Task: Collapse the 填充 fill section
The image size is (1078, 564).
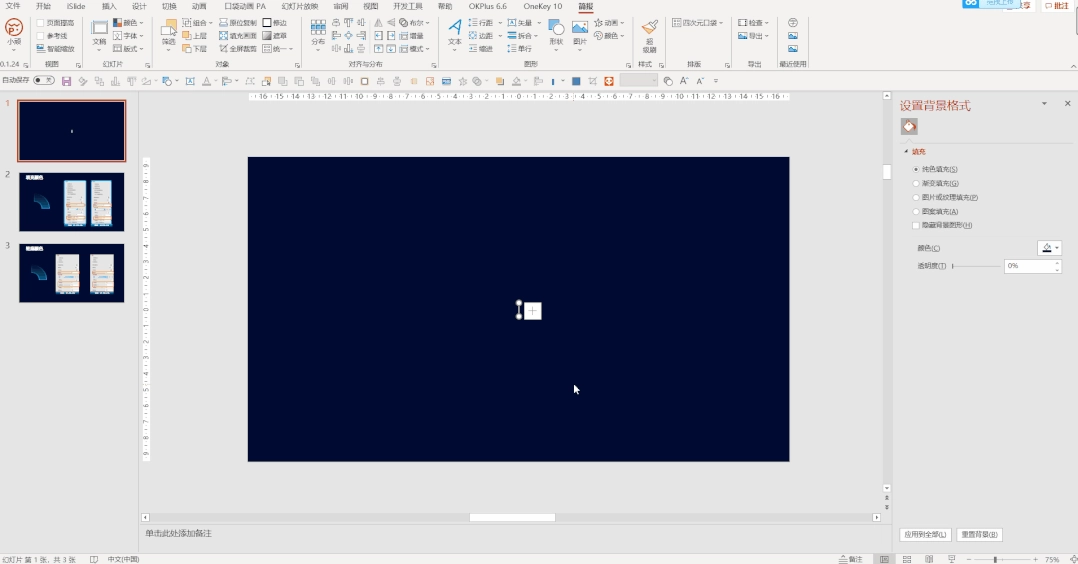Action: (906, 151)
